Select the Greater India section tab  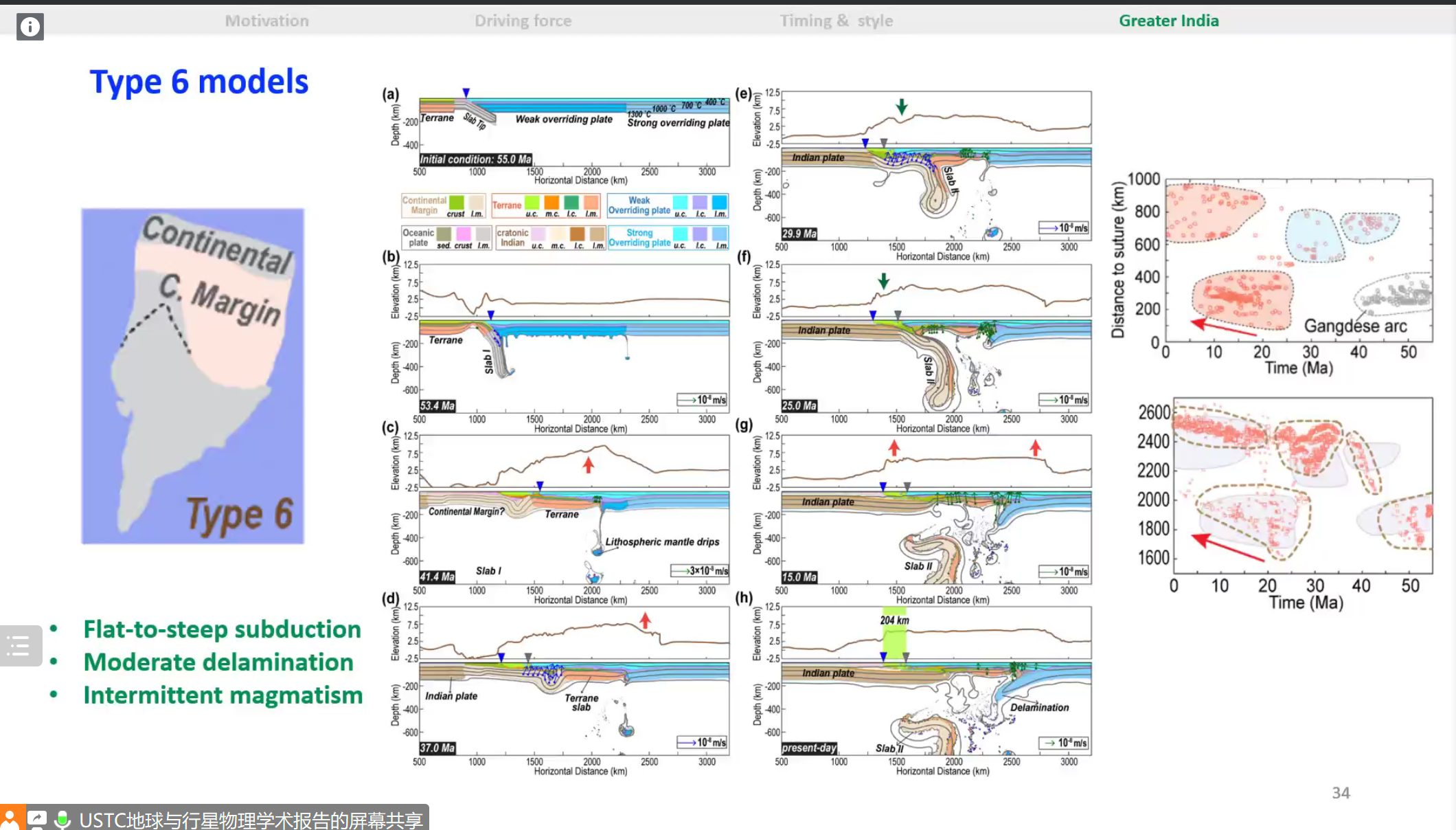click(1169, 21)
